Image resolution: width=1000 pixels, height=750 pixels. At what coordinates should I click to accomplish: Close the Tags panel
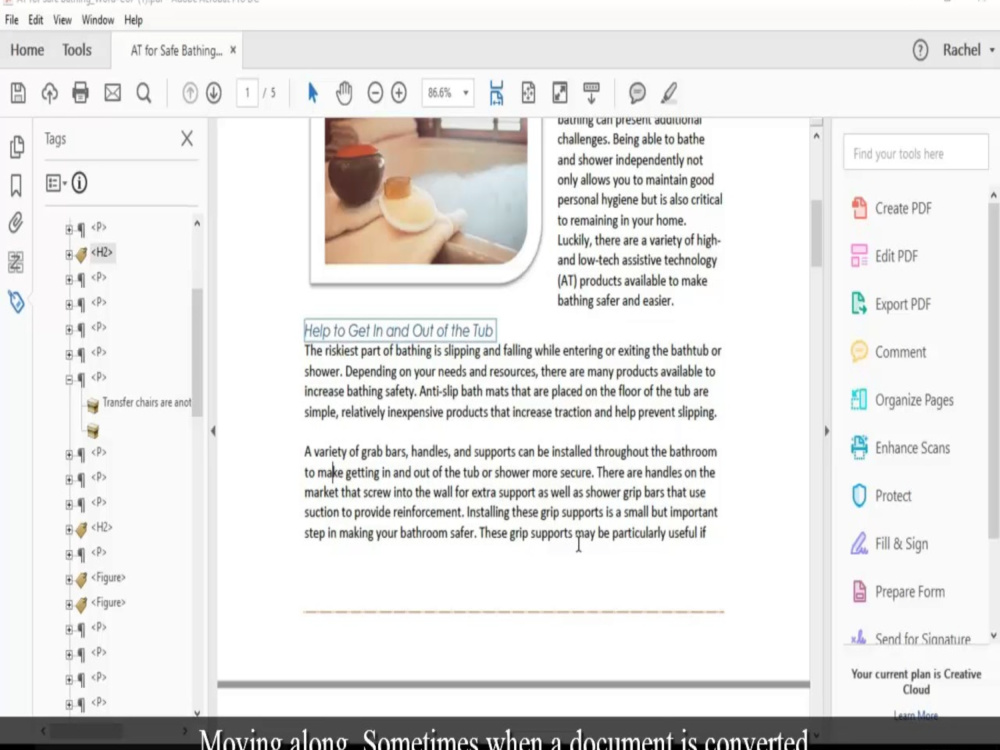click(187, 138)
